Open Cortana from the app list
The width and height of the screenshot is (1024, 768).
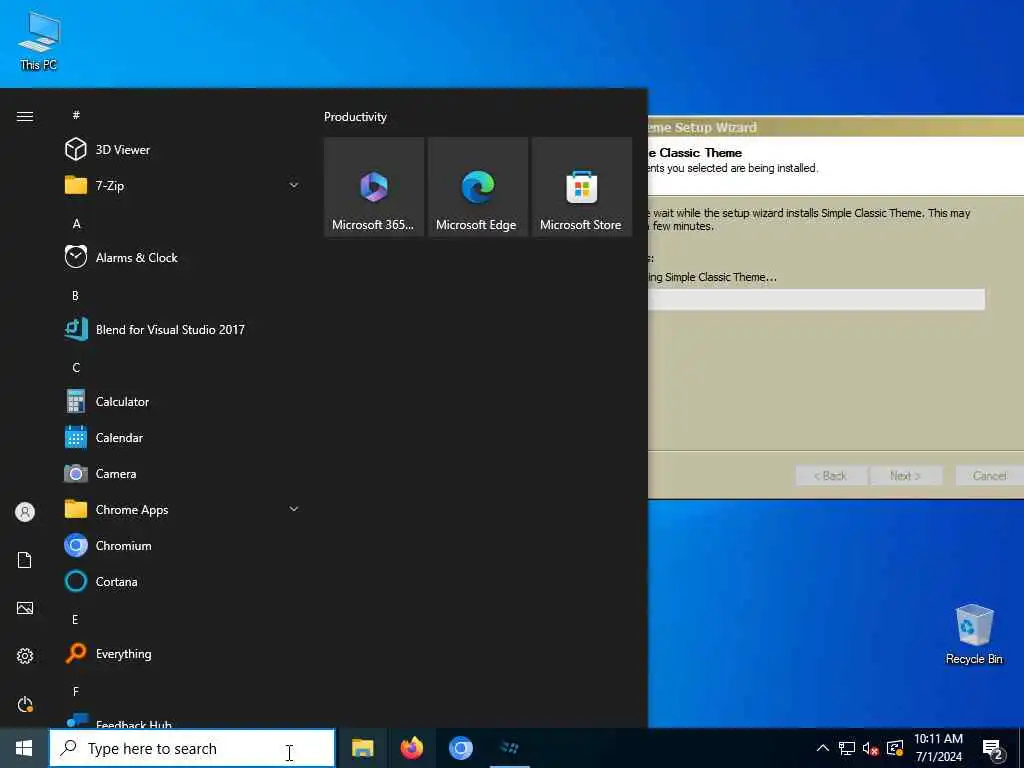click(183, 581)
